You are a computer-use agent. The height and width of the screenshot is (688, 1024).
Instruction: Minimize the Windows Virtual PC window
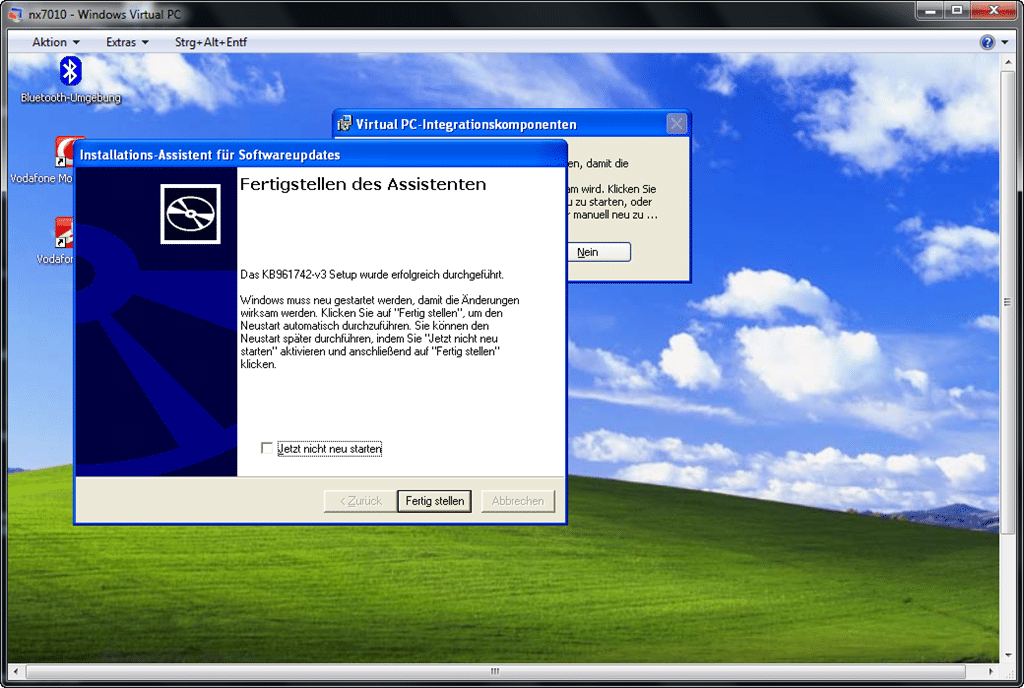[931, 10]
